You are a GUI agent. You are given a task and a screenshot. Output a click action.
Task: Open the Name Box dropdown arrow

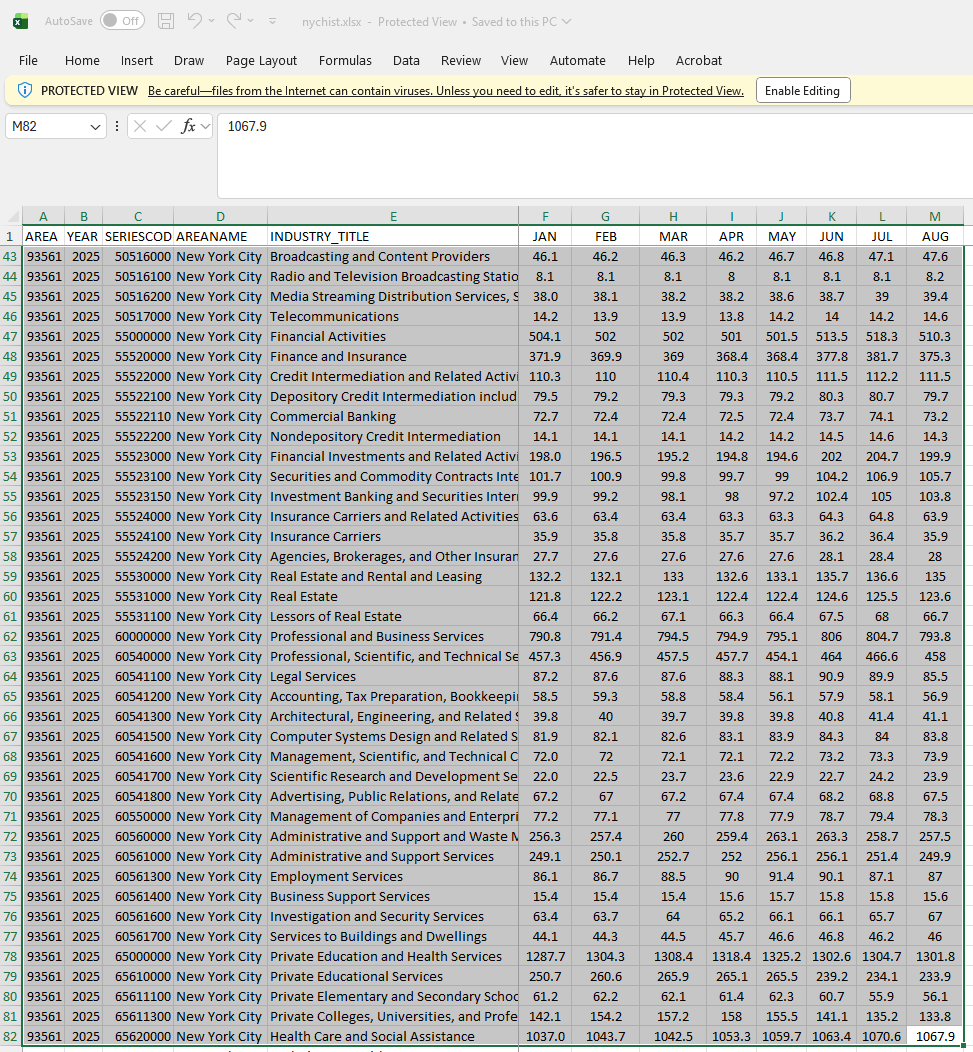point(96,126)
